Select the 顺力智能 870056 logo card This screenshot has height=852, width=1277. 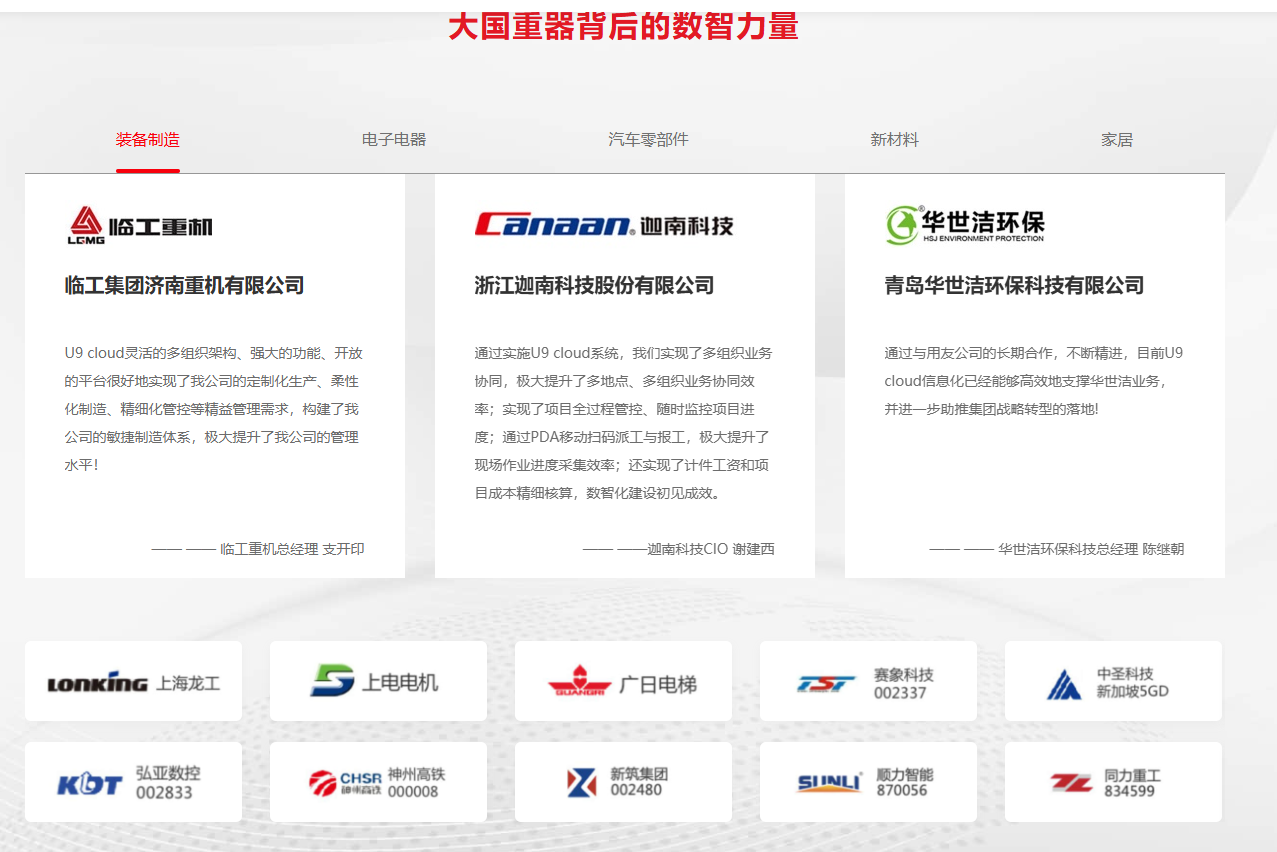click(868, 783)
